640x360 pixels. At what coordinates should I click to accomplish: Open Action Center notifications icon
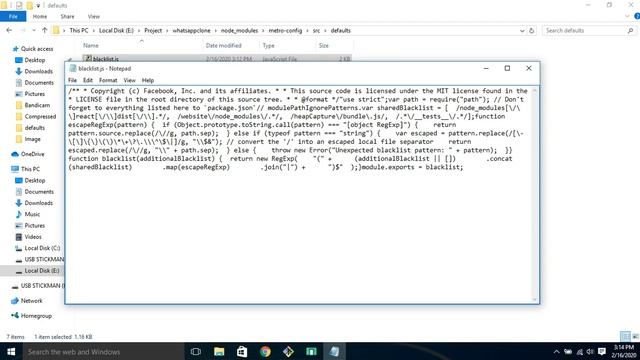[x=602, y=352]
